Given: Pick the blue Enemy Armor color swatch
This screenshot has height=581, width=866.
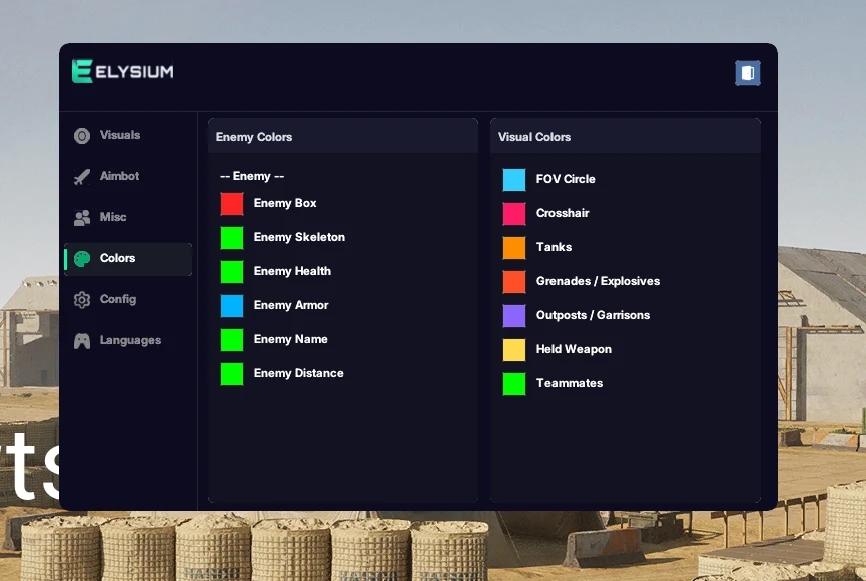Looking at the screenshot, I should point(232,305).
